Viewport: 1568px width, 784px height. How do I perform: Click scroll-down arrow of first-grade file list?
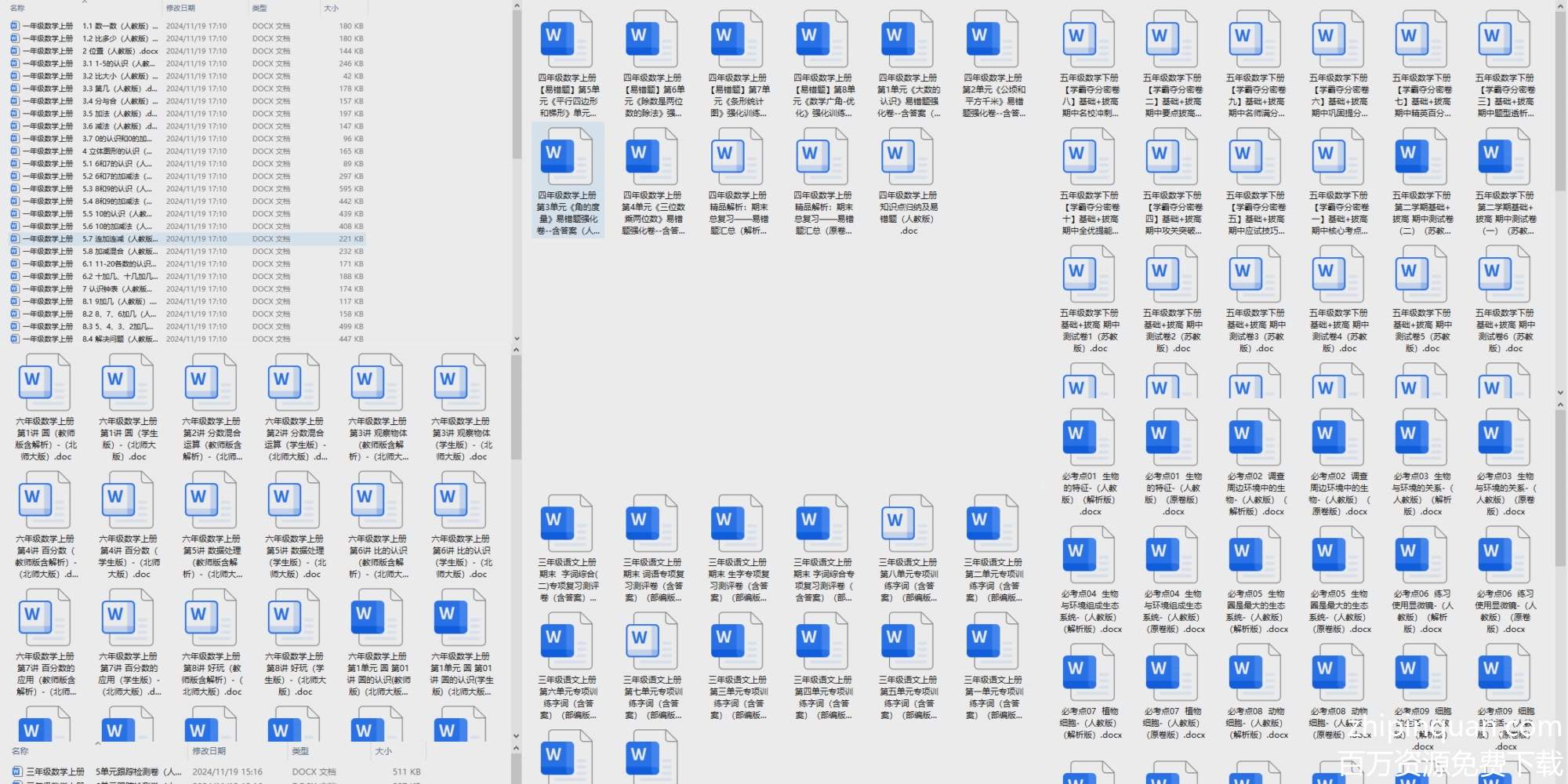[x=517, y=339]
